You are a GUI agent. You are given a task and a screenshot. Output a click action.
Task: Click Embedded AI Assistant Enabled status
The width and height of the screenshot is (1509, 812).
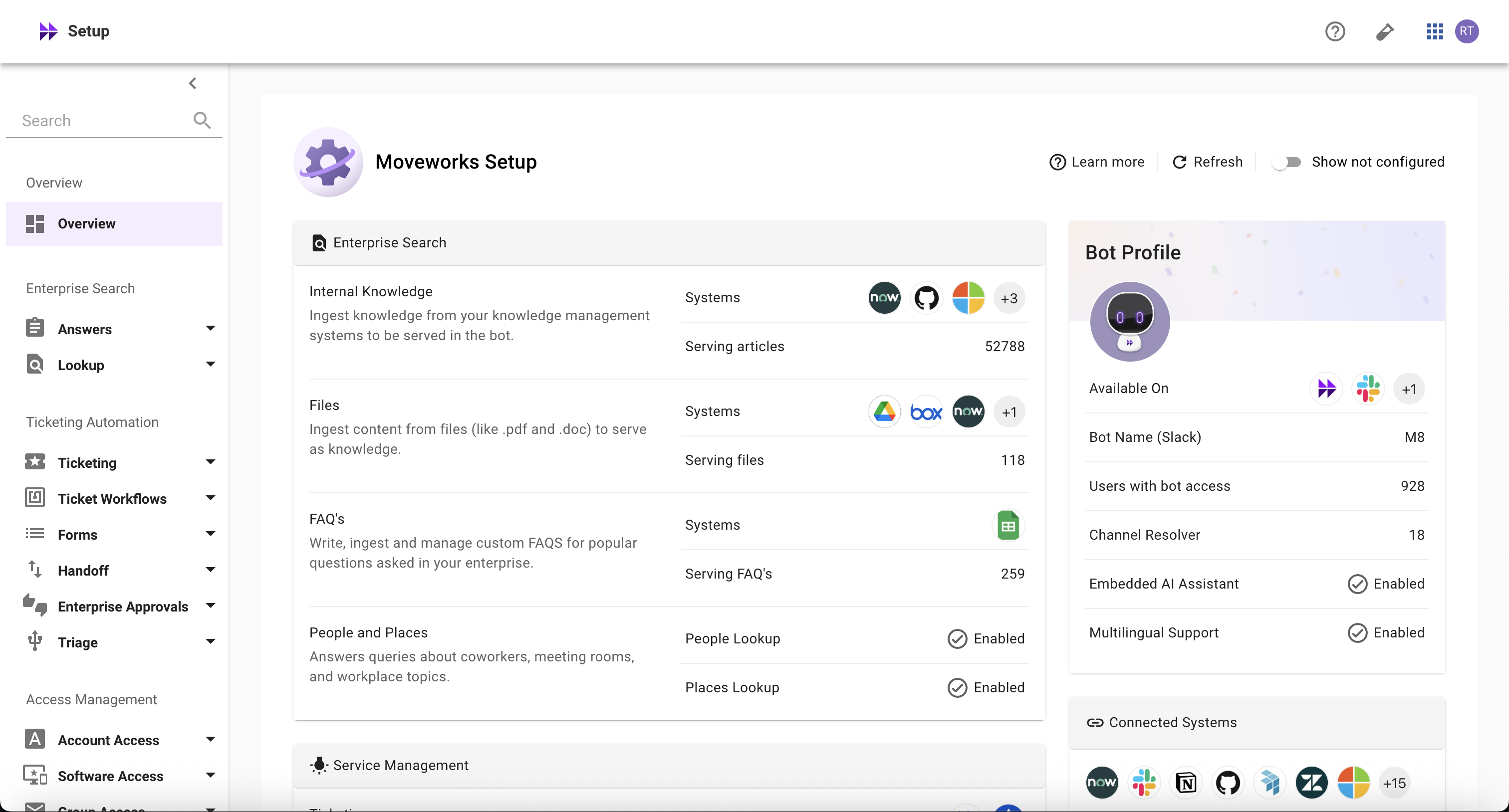(x=1386, y=584)
